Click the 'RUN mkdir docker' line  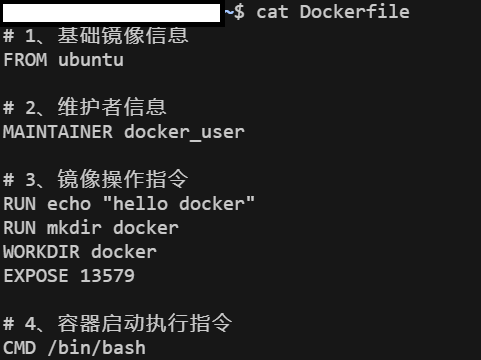coord(91,228)
